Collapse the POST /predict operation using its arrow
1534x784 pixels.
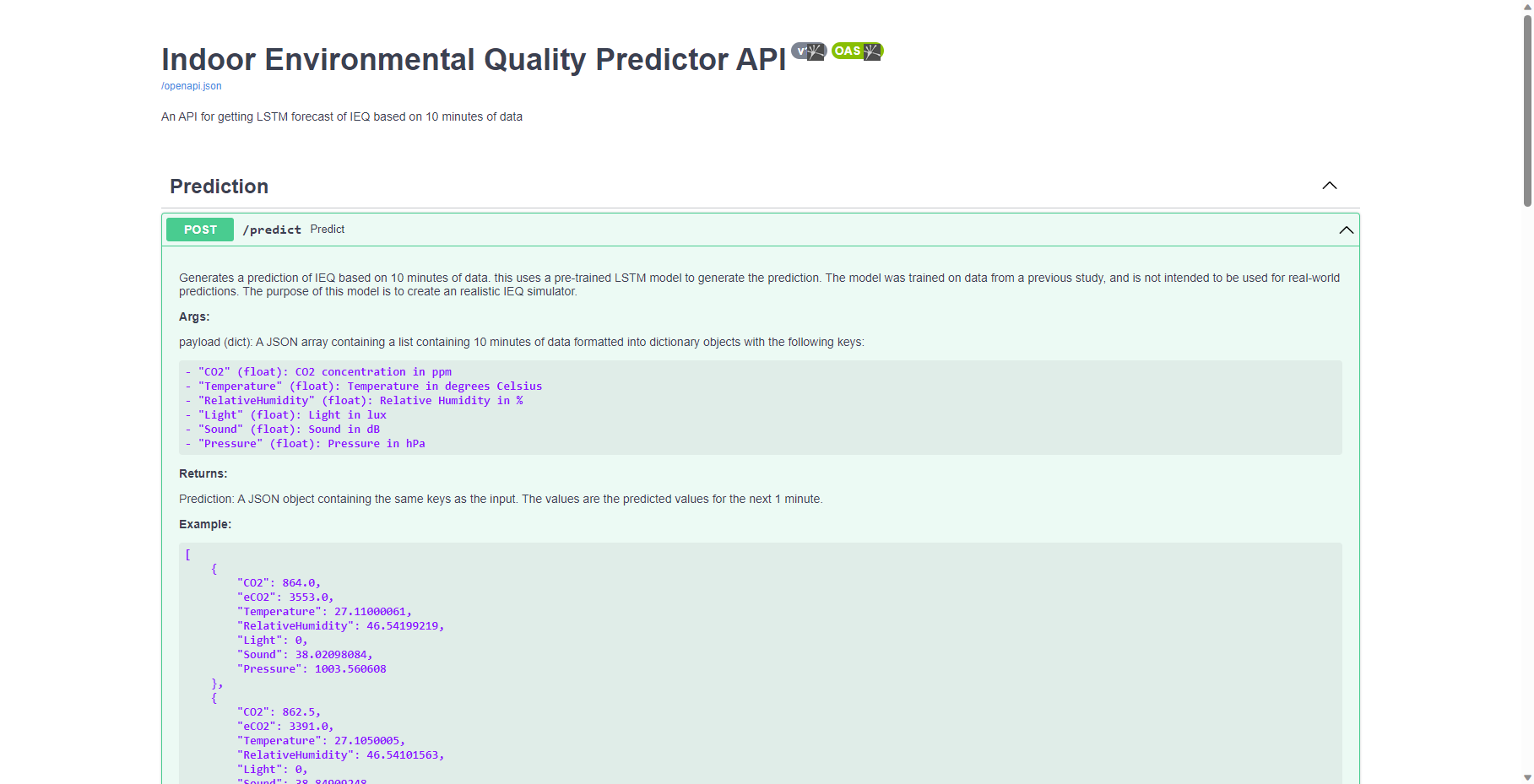tap(1346, 230)
